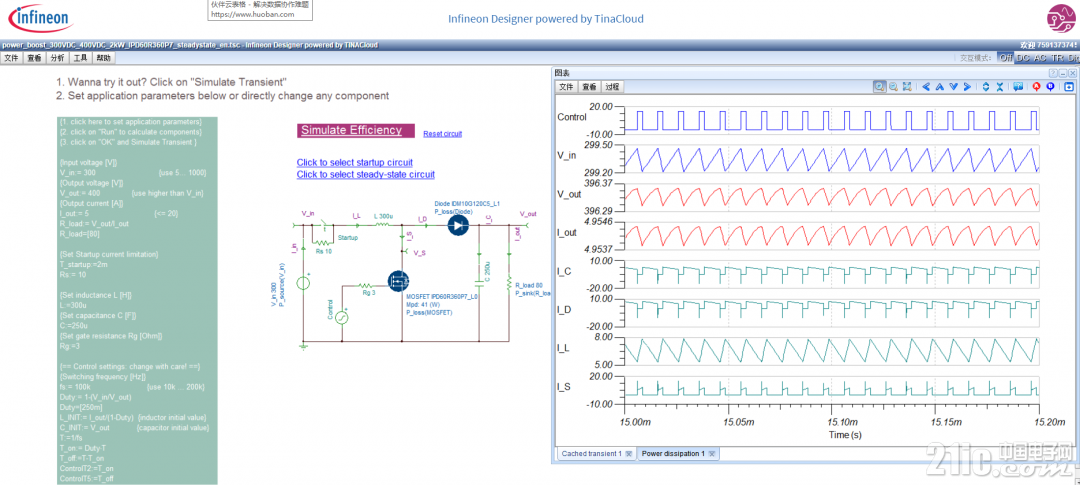The width and height of the screenshot is (1080, 485).
Task: Click the Rg 3 gate resistor
Action: pyautogui.click(x=366, y=285)
